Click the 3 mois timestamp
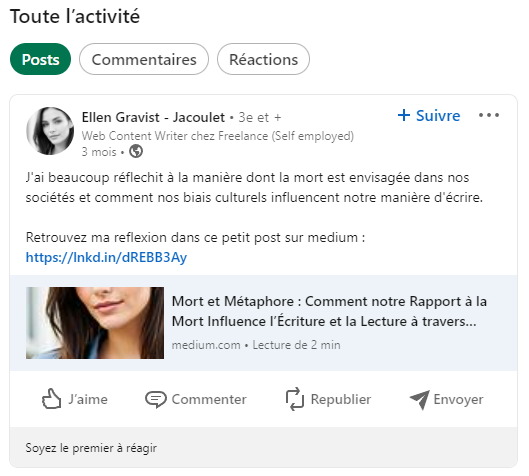 [x=99, y=152]
